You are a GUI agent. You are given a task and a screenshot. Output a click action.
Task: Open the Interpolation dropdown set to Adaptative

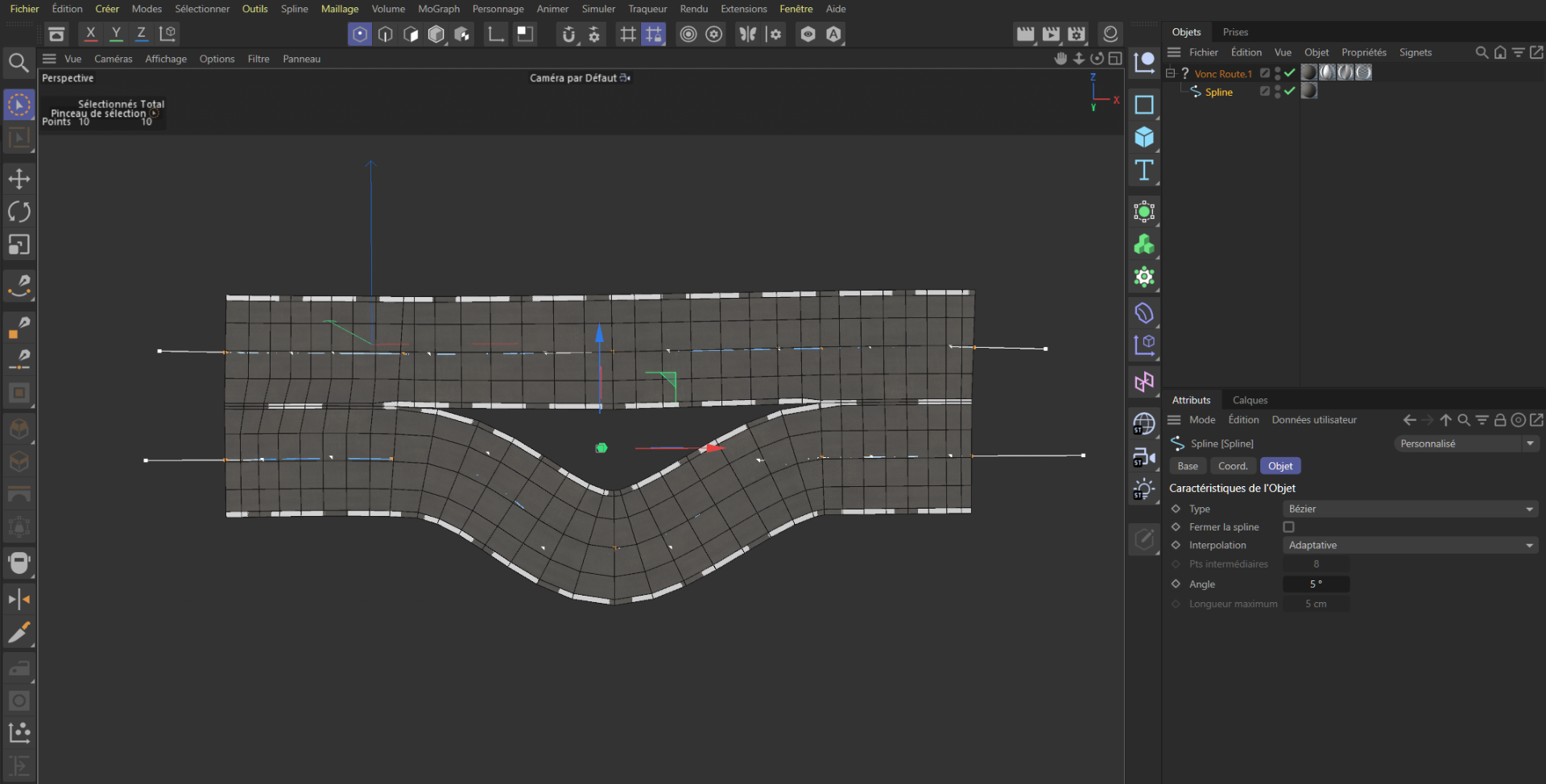coord(1409,546)
